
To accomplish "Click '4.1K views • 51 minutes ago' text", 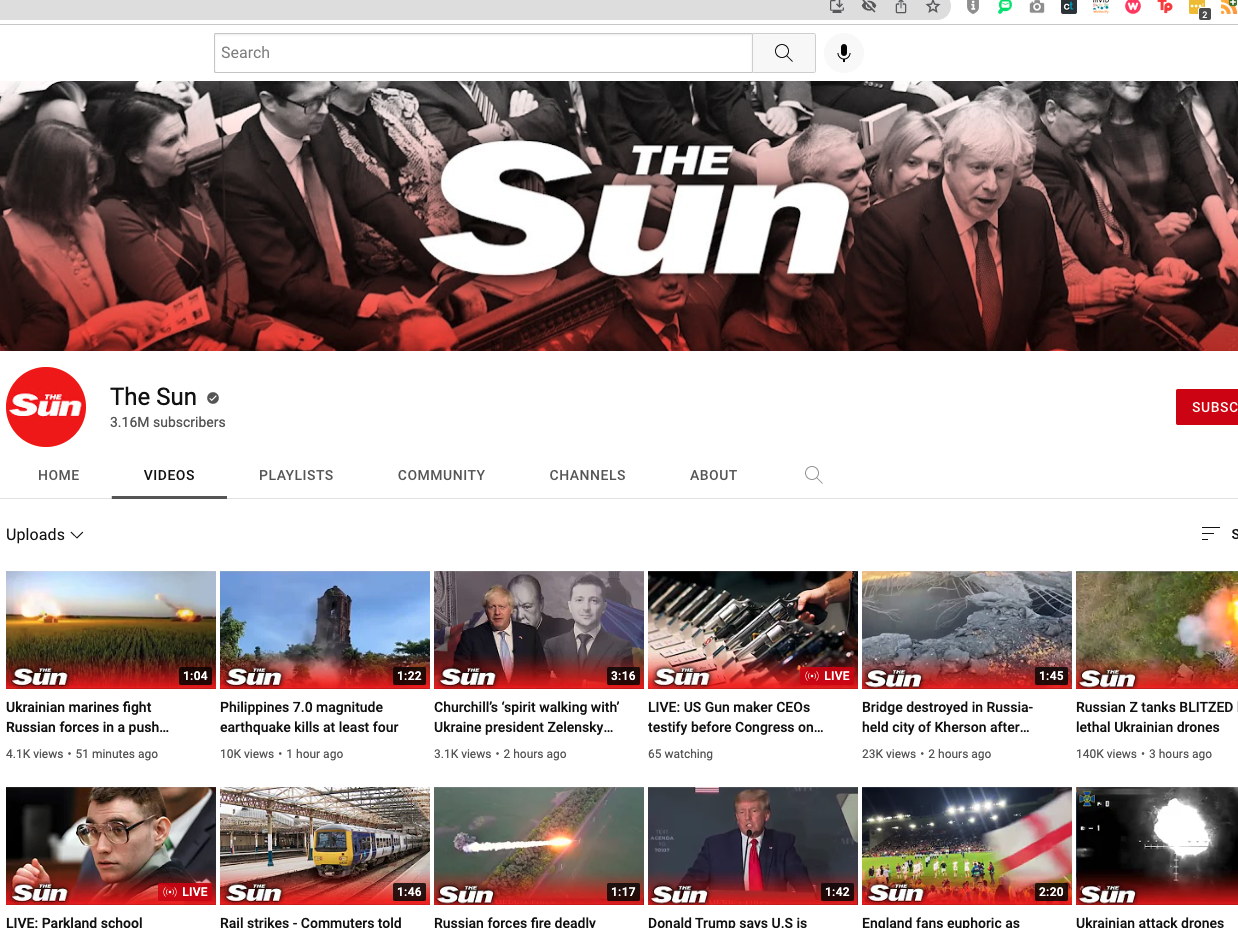I will pos(82,754).
